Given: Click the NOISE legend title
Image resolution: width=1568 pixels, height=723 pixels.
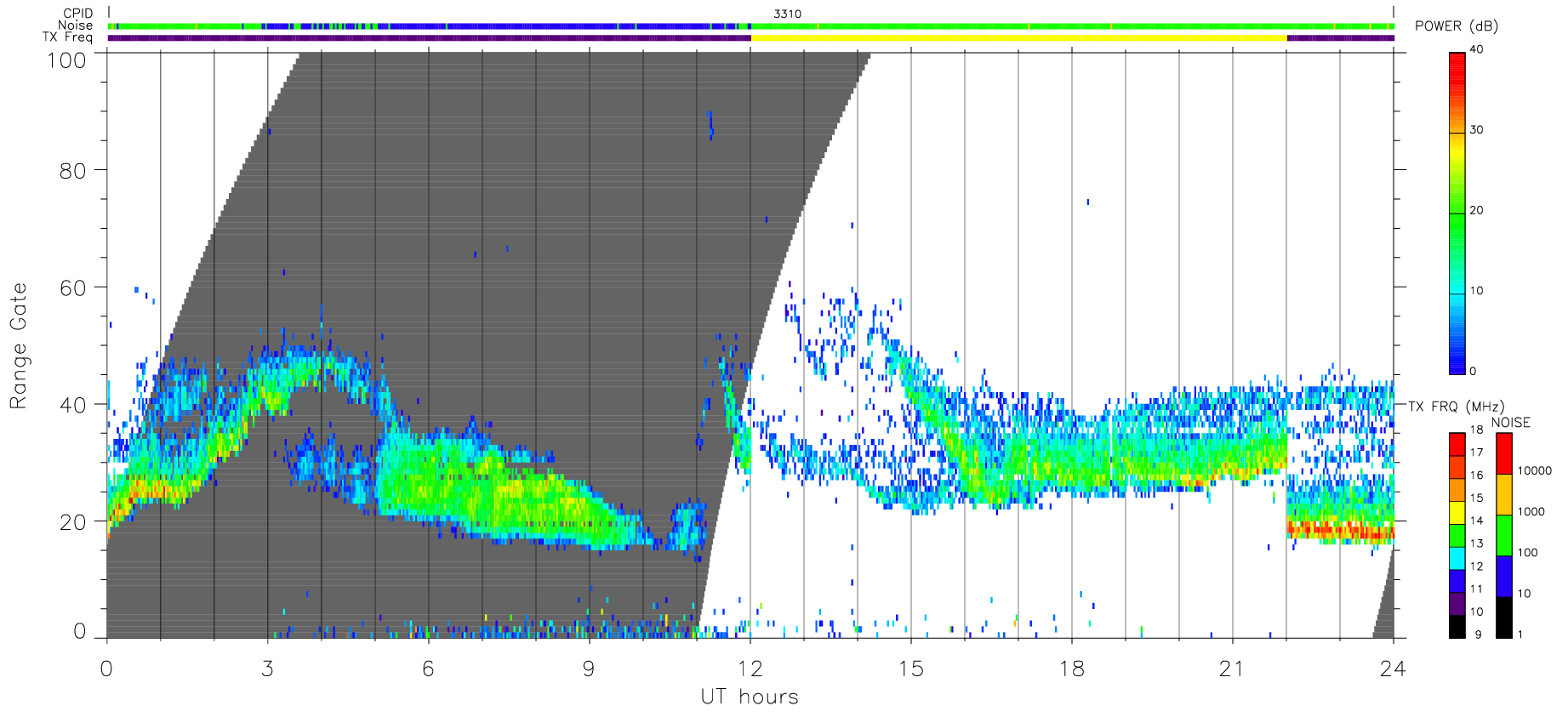Looking at the screenshot, I should click(x=1511, y=423).
